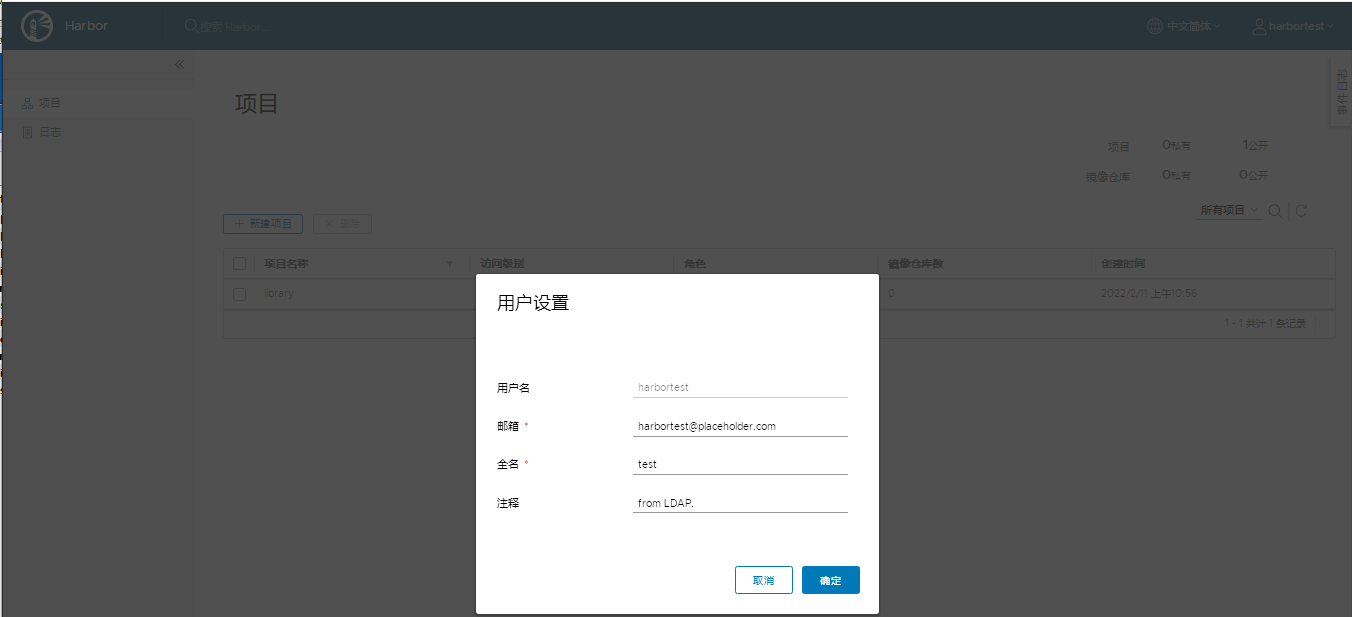The height and width of the screenshot is (617, 1352).
Task: Click the disabled 删除 button
Action: pyautogui.click(x=342, y=224)
